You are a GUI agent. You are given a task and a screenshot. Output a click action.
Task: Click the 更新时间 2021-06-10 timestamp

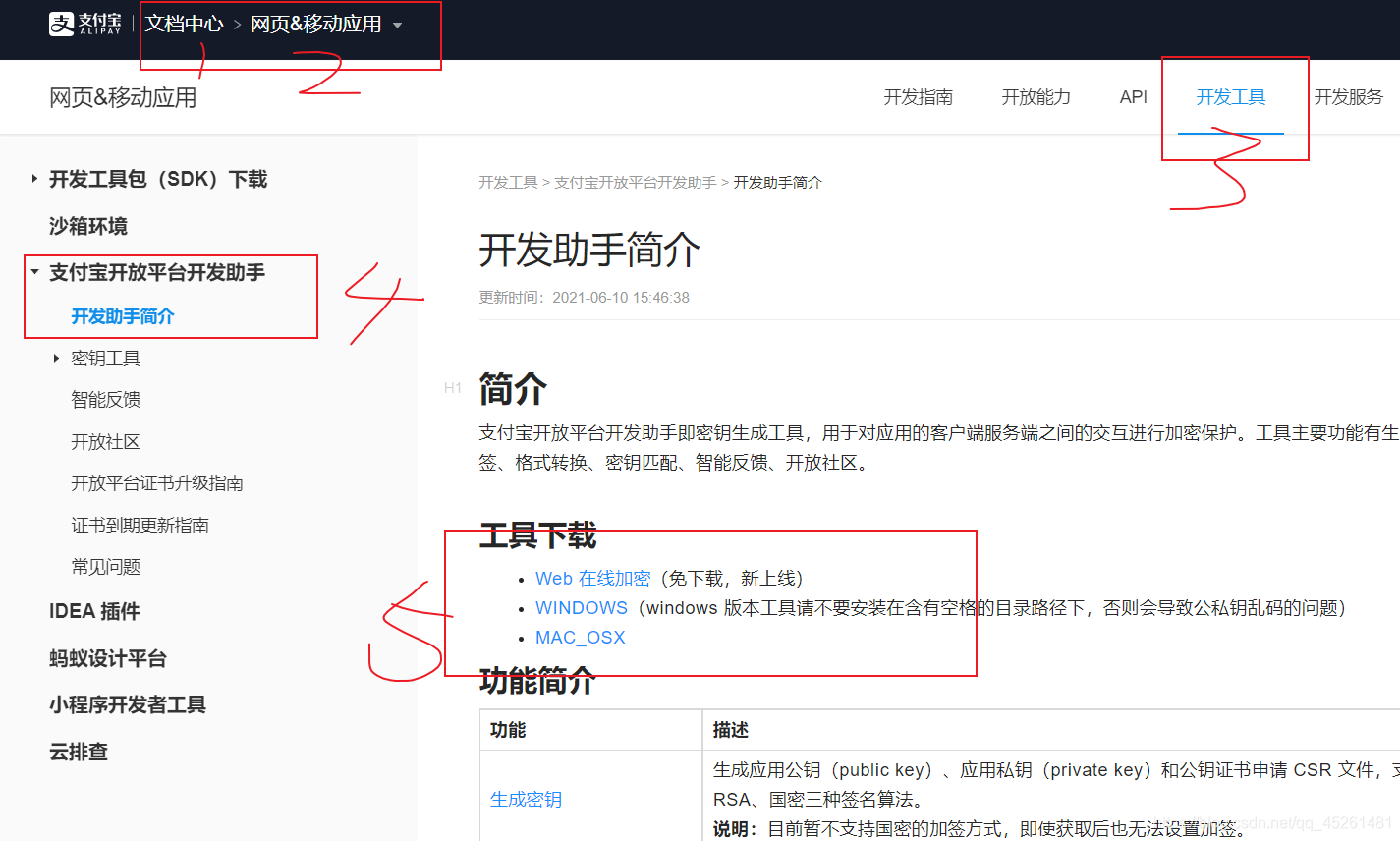pyautogui.click(x=584, y=298)
